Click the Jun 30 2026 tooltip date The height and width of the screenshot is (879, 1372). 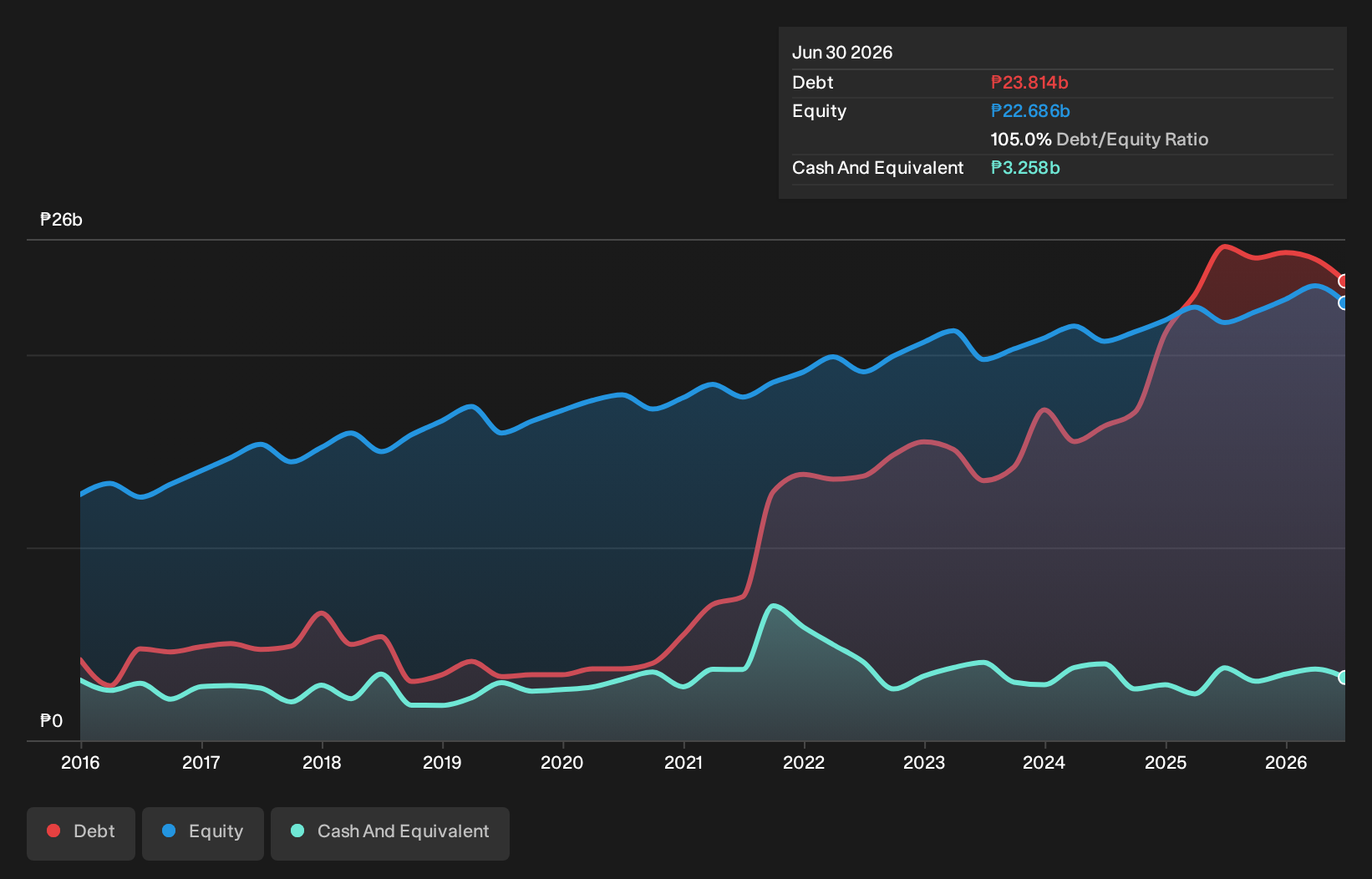pos(842,53)
